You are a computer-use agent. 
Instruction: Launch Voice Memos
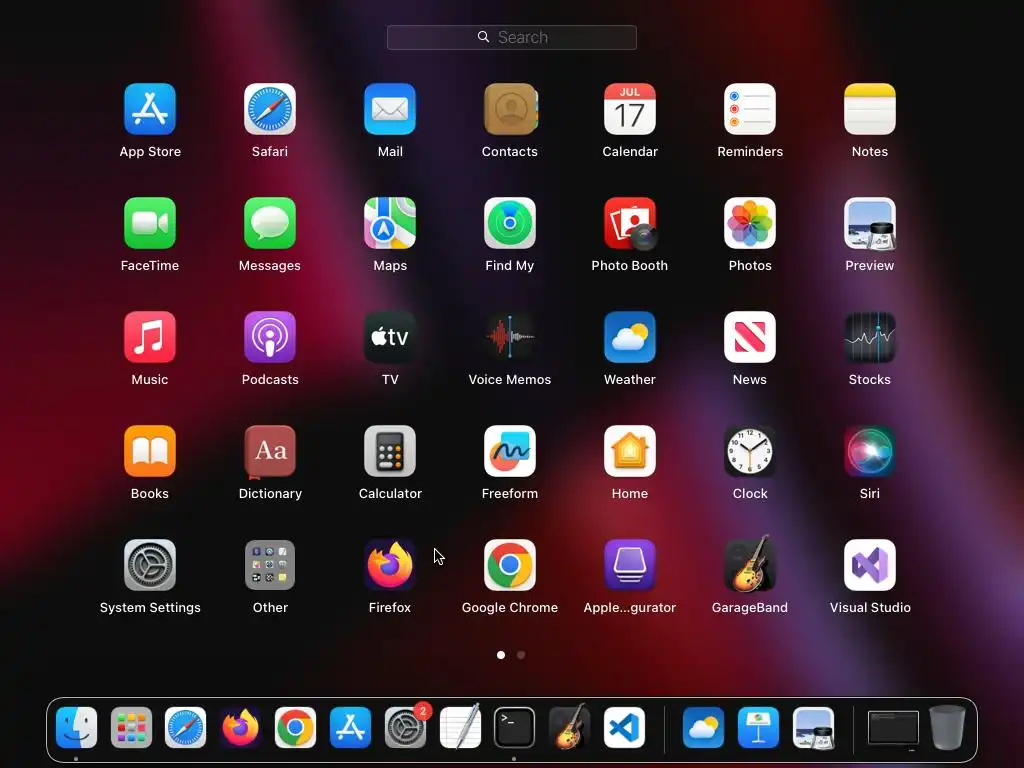(510, 337)
